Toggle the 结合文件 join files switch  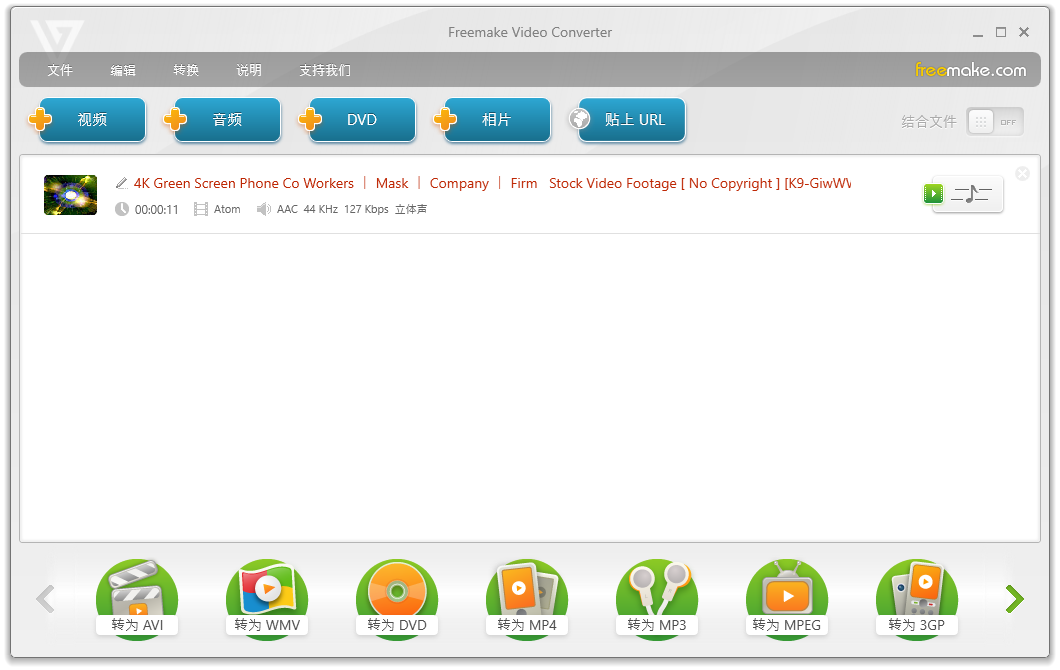coord(994,122)
